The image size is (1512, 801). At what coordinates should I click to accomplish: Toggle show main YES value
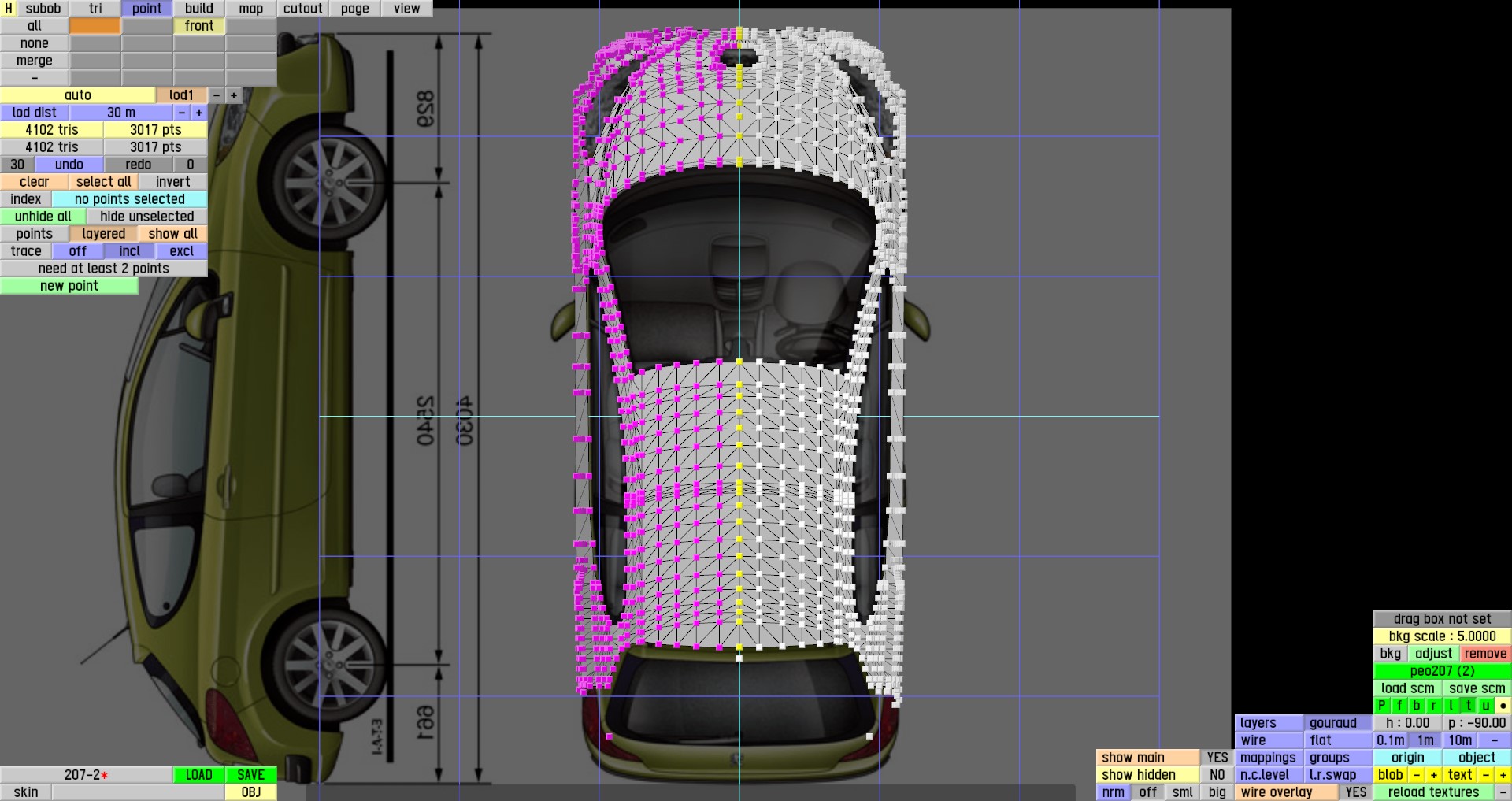pyautogui.click(x=1217, y=758)
